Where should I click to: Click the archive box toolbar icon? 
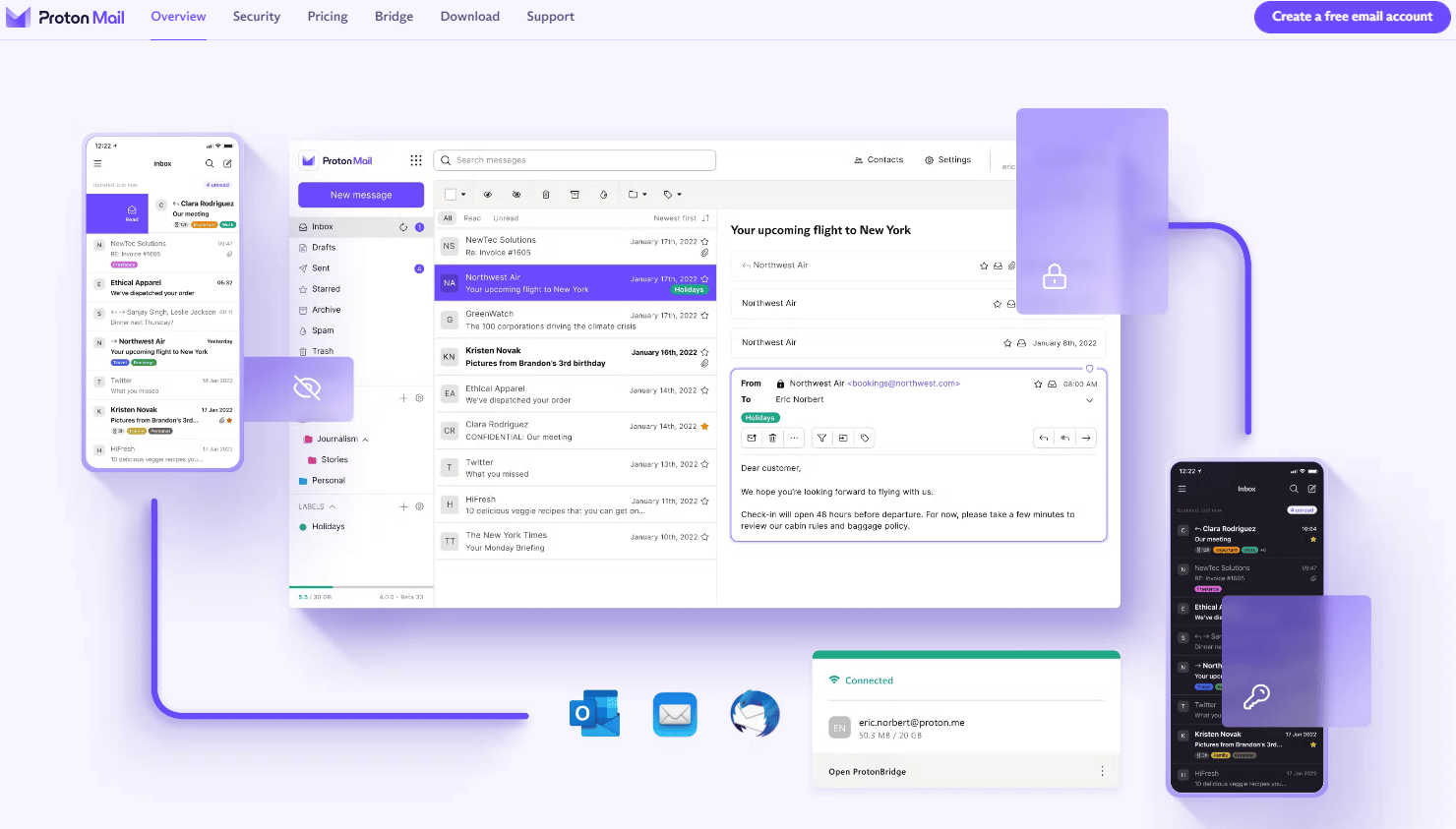pyautogui.click(x=575, y=195)
